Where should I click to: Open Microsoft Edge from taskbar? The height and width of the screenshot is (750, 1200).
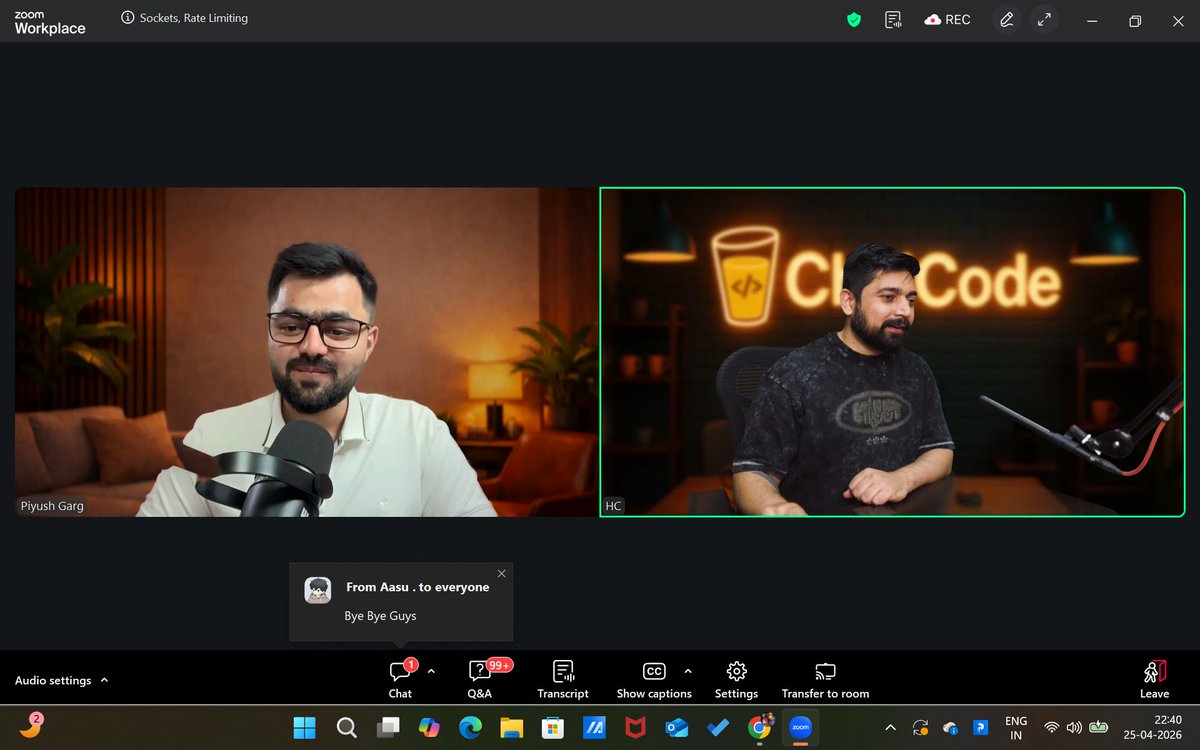470,727
